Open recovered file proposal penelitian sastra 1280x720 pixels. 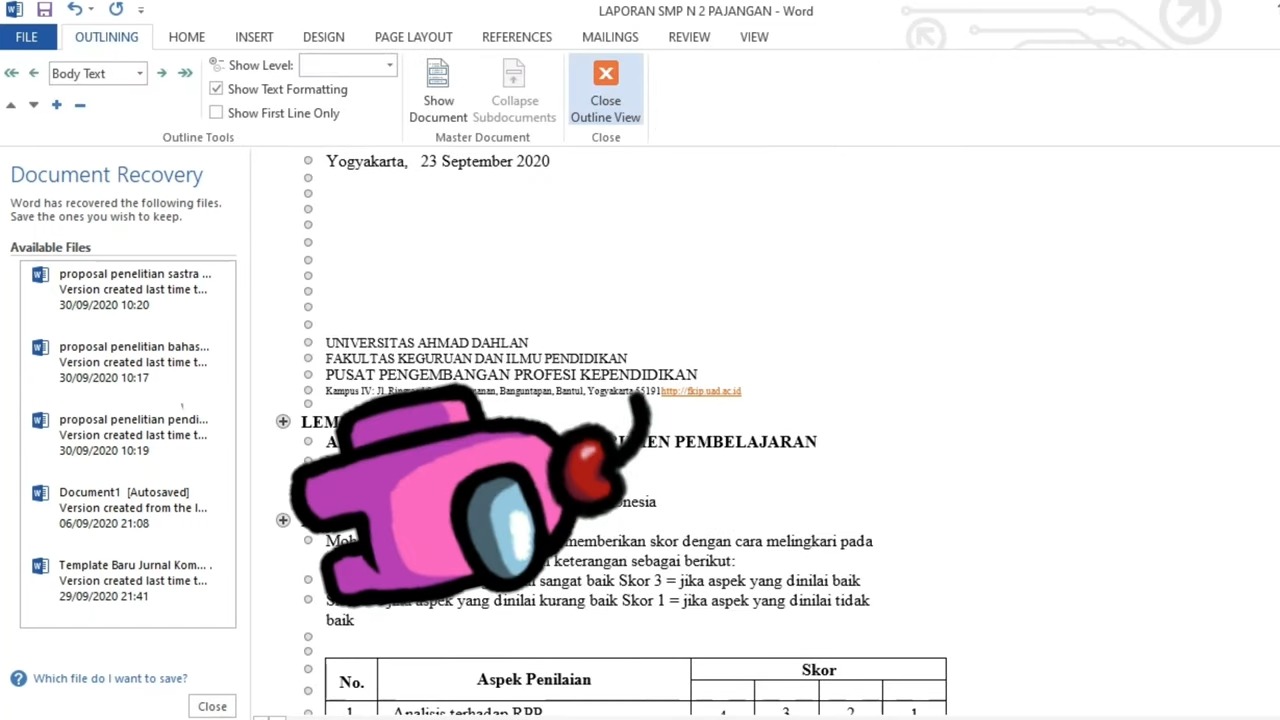pyautogui.click(x=128, y=289)
